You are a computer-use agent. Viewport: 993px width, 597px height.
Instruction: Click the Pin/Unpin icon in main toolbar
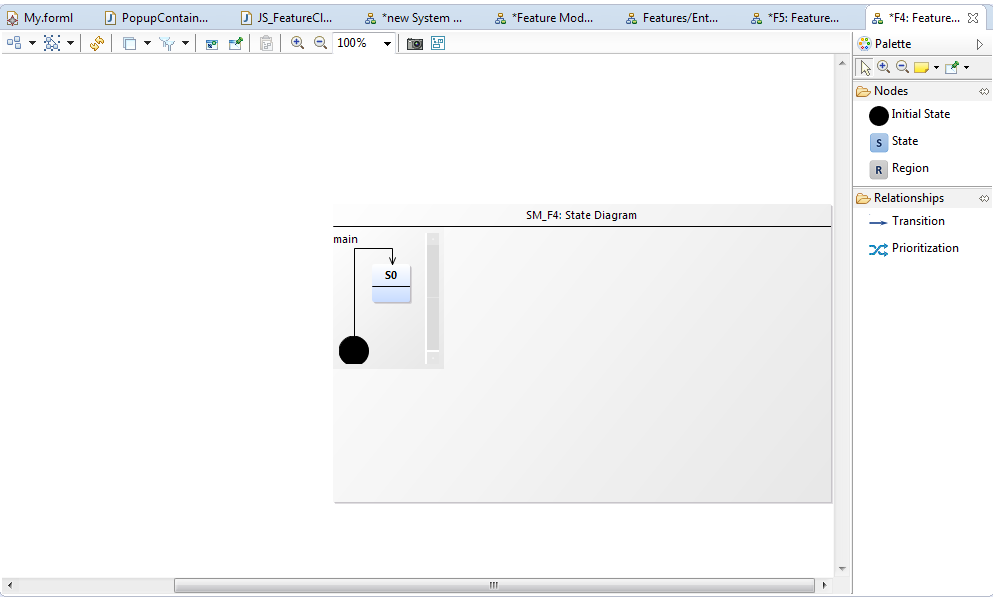click(236, 43)
